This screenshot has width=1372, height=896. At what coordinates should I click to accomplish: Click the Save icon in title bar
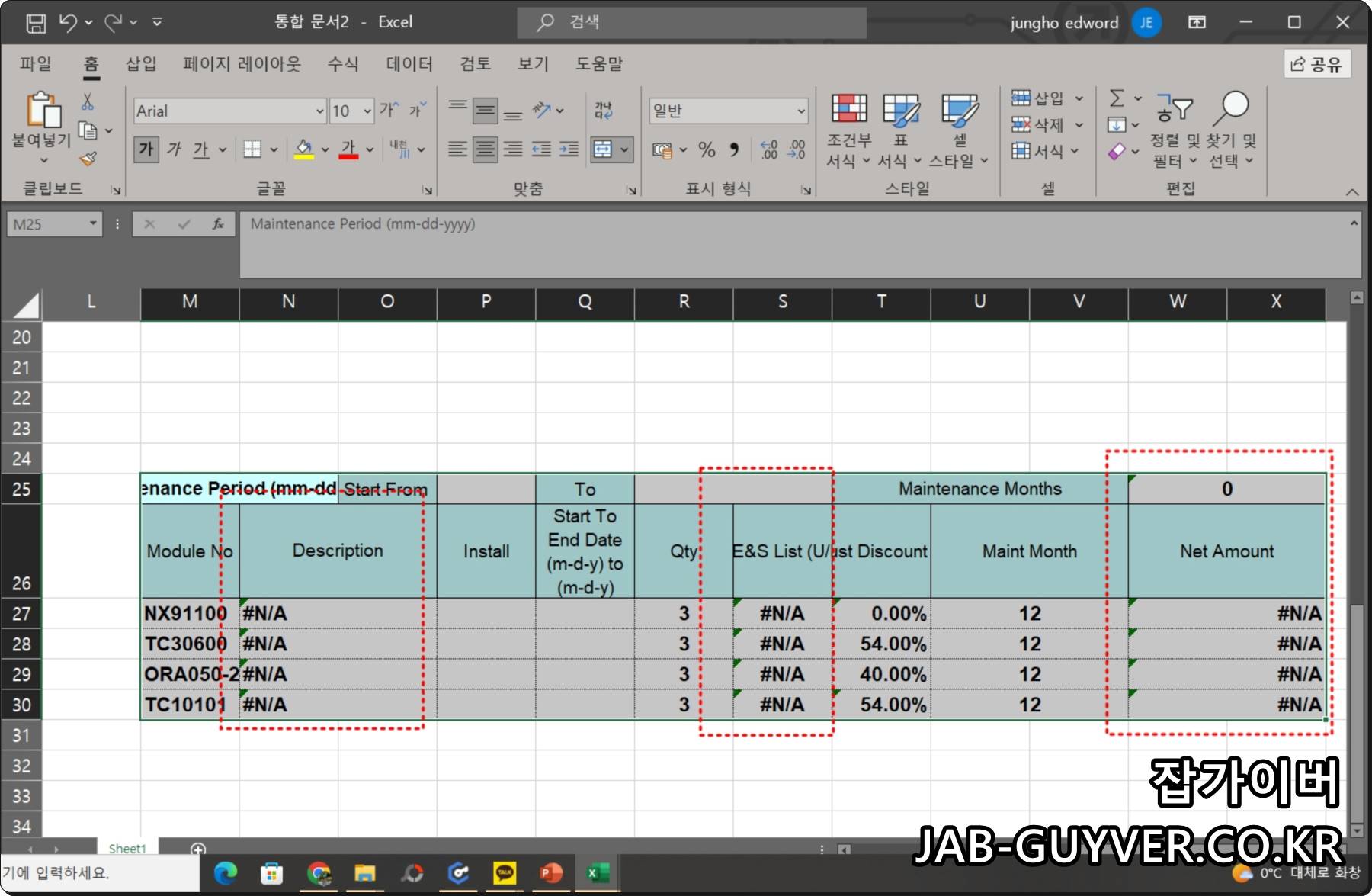pyautogui.click(x=35, y=23)
